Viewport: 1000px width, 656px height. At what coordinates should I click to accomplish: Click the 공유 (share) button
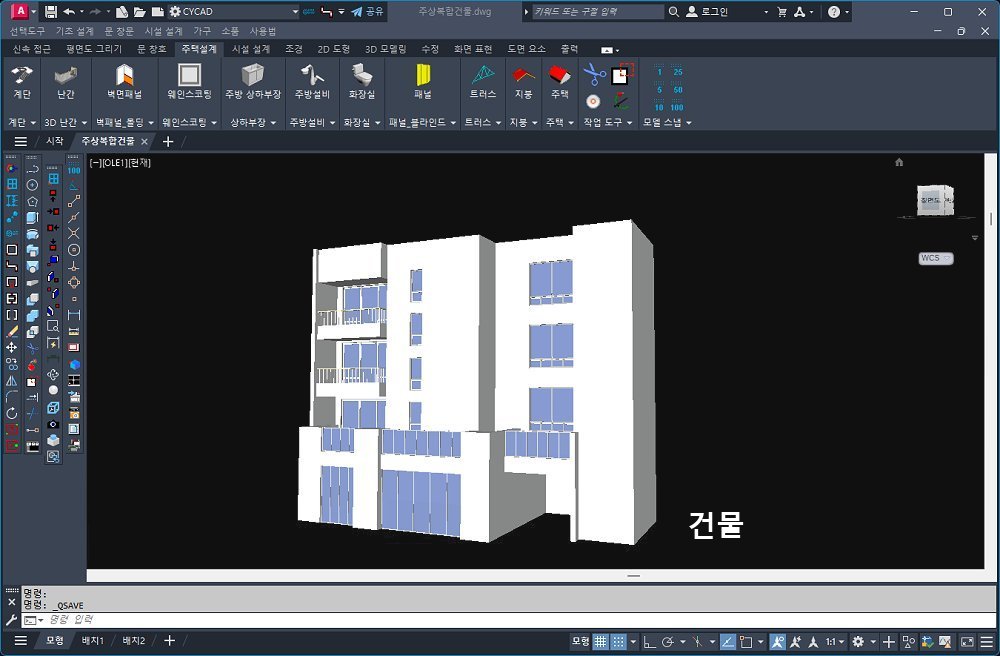(x=367, y=12)
